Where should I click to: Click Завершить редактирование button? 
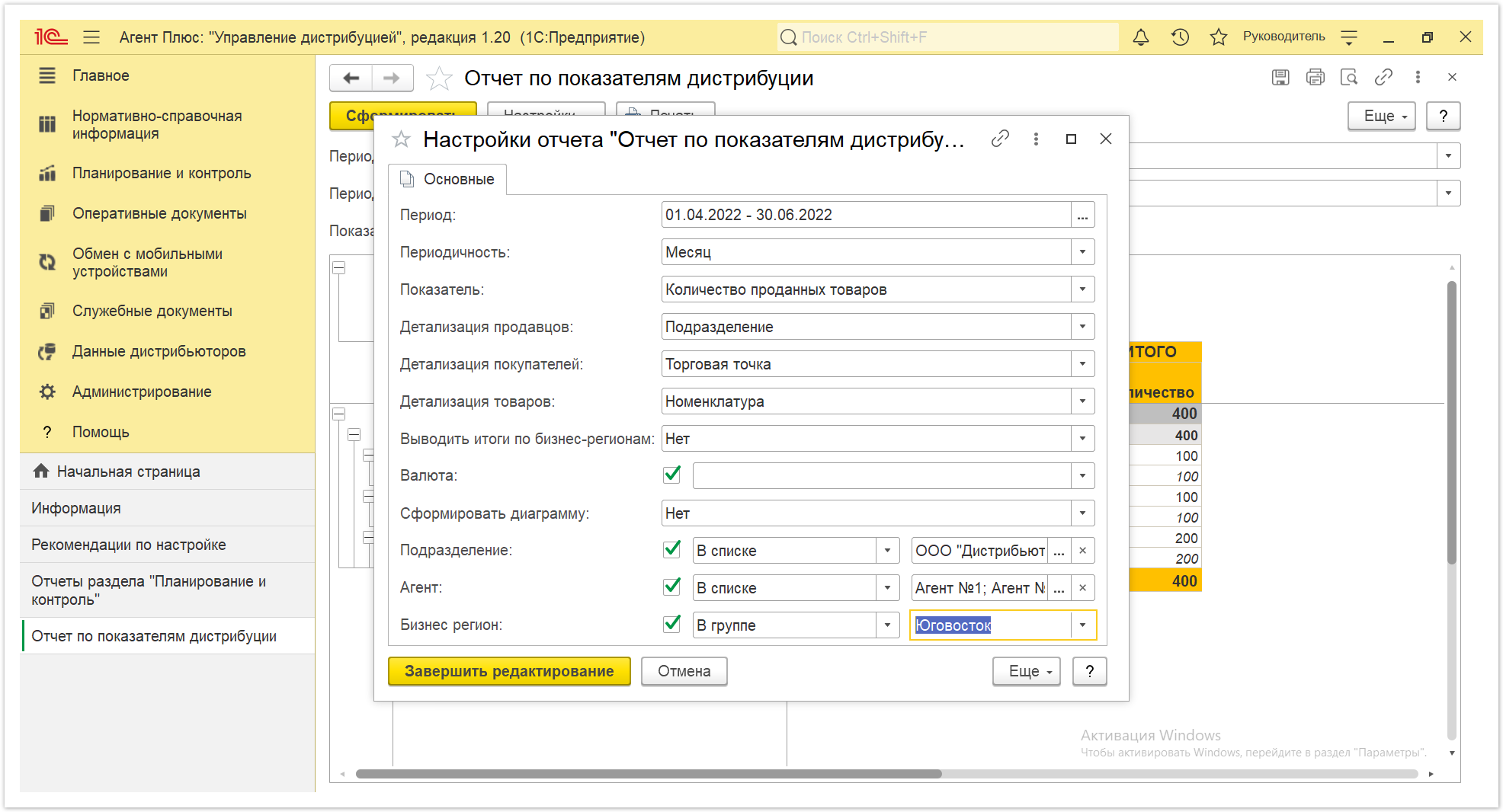pyautogui.click(x=509, y=671)
